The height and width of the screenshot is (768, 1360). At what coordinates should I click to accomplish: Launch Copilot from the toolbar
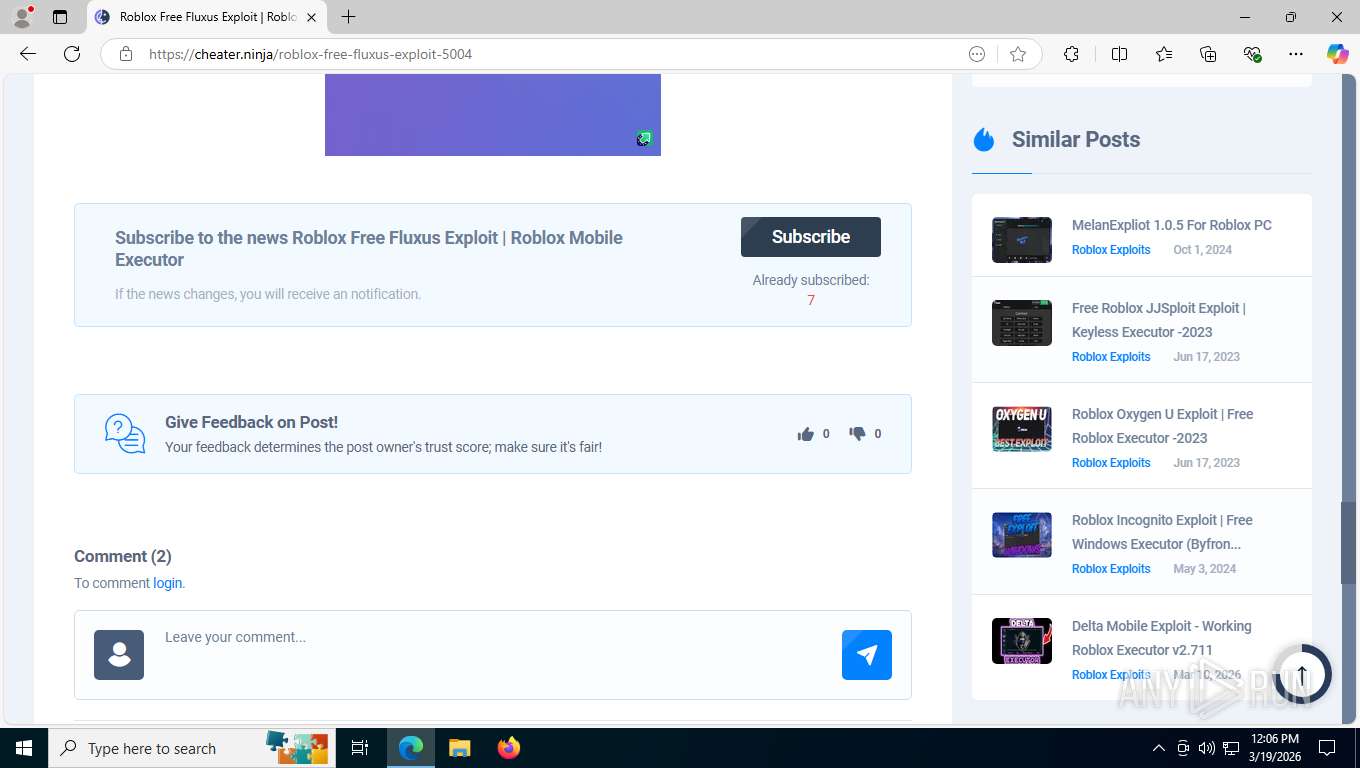(1337, 54)
